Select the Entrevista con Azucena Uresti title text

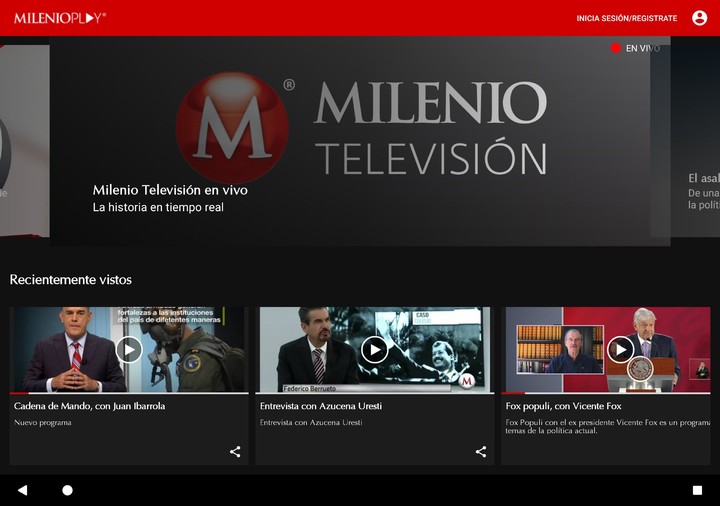click(320, 406)
